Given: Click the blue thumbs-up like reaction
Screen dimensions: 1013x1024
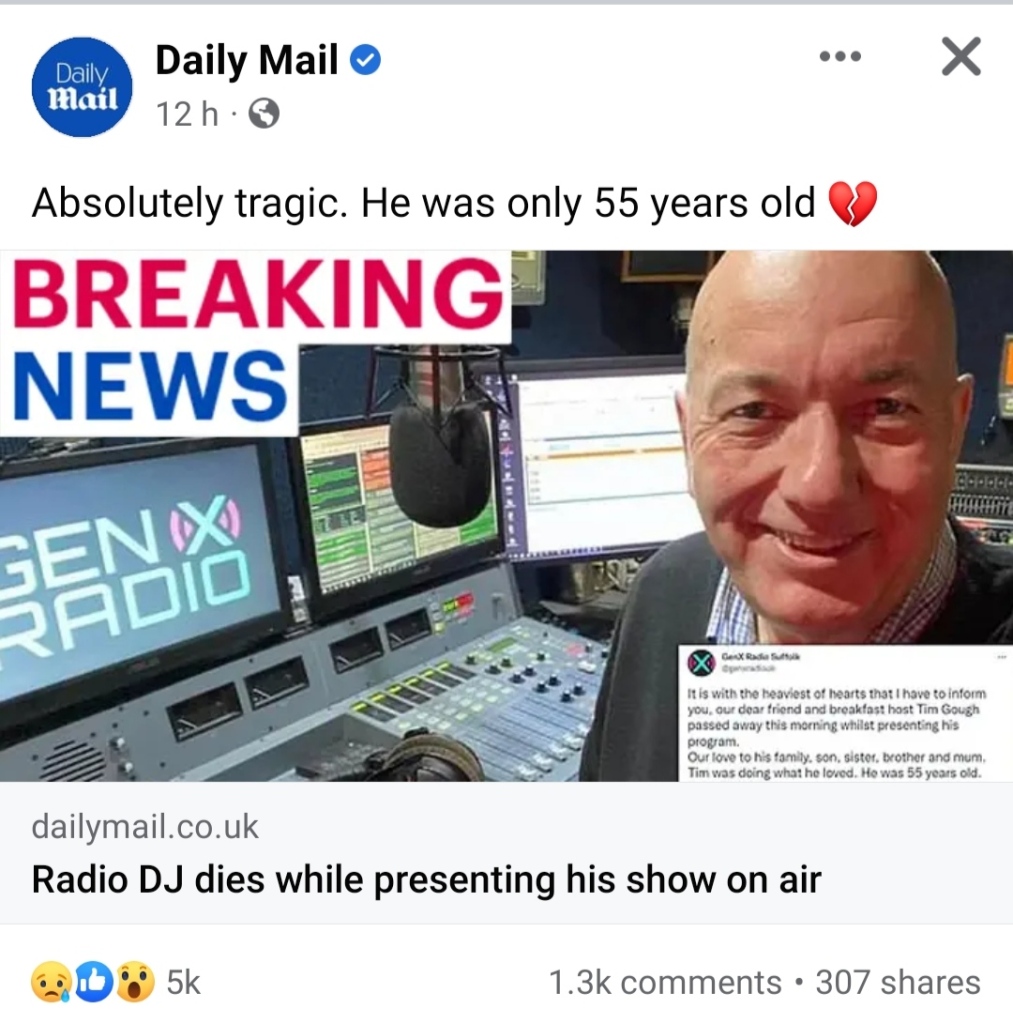Looking at the screenshot, I should pyautogui.click(x=93, y=982).
